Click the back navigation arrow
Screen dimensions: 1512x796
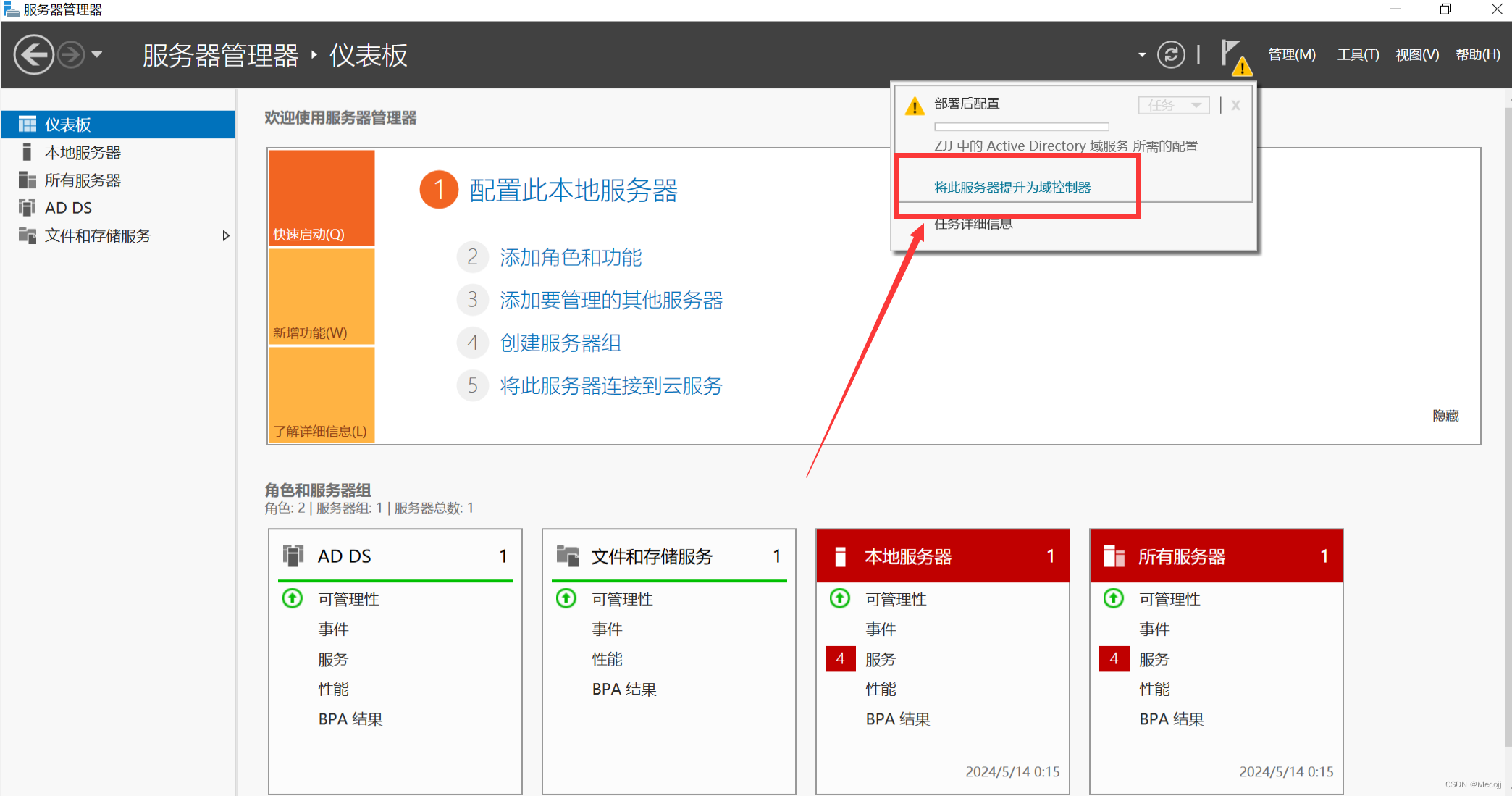[33, 55]
